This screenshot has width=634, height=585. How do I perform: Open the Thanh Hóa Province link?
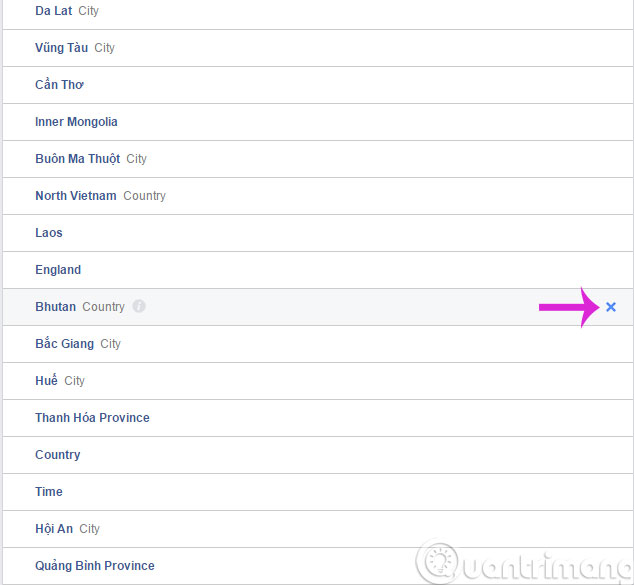92,418
